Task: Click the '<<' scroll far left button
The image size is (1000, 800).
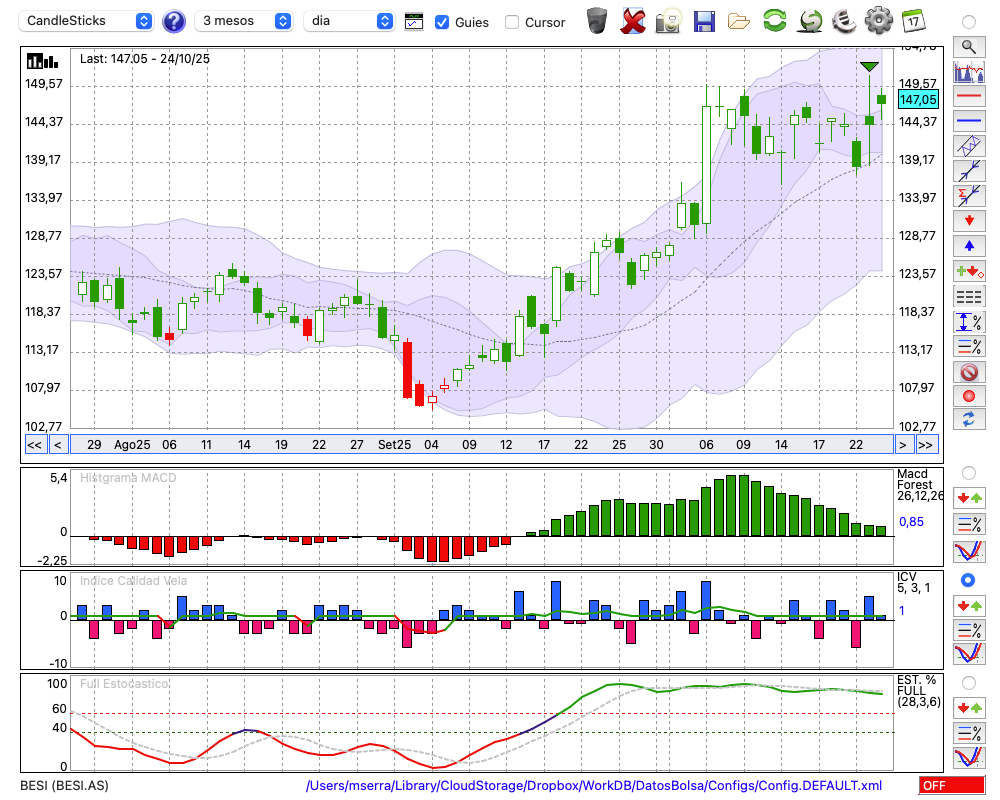Action: pos(34,445)
